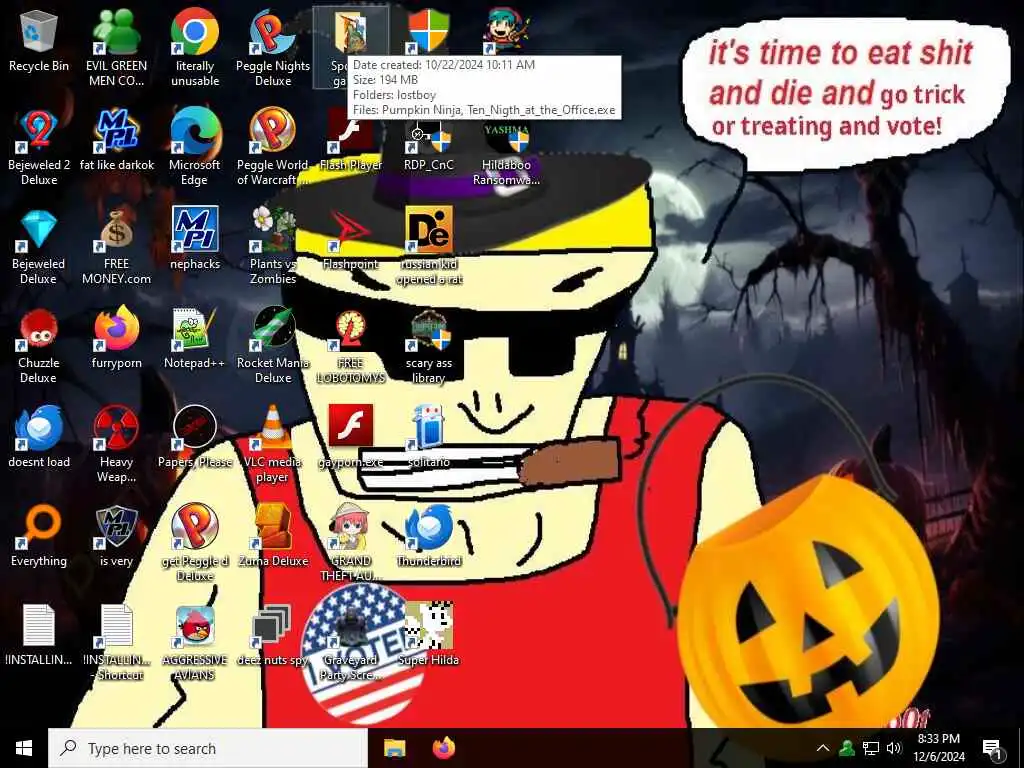Viewport: 1024px width, 768px height.
Task: Launch Microsoft Edge from desktop
Action: 195,147
